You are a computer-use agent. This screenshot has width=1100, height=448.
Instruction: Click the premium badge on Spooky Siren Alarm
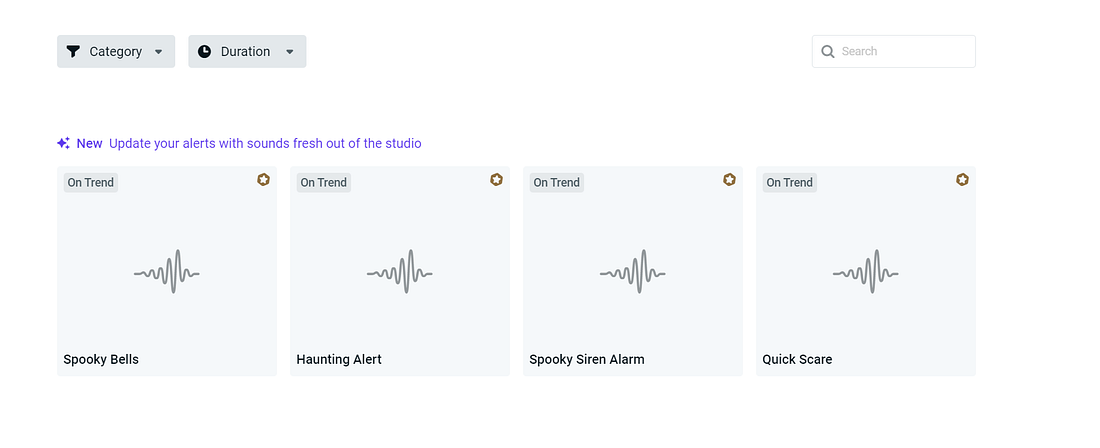point(729,180)
